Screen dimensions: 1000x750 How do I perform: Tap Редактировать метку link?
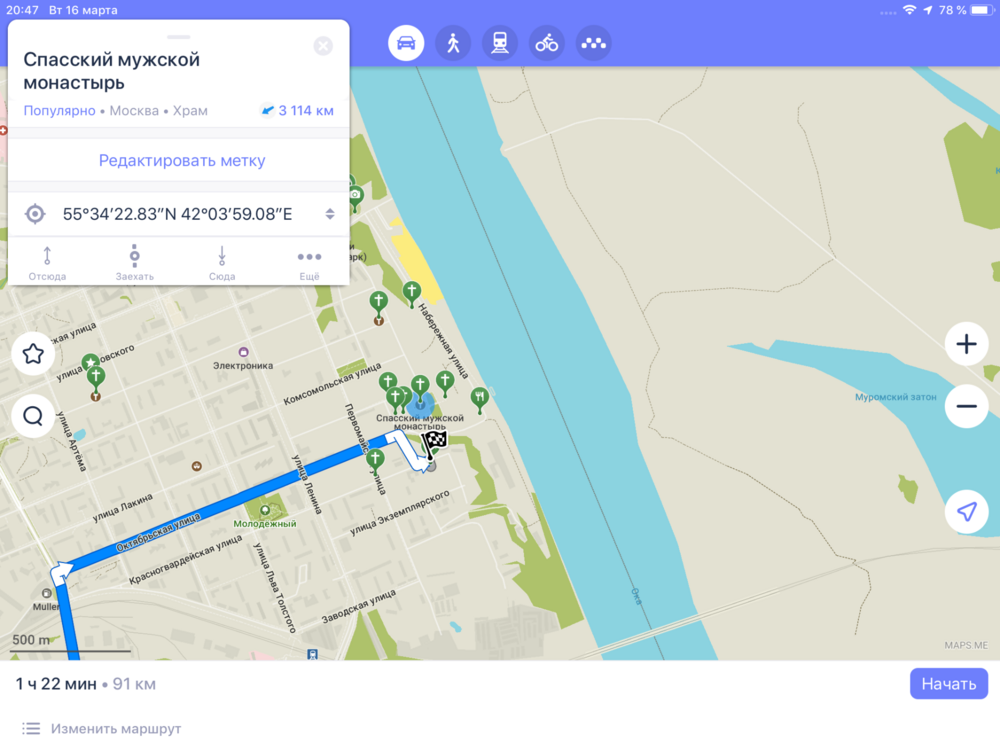(182, 160)
